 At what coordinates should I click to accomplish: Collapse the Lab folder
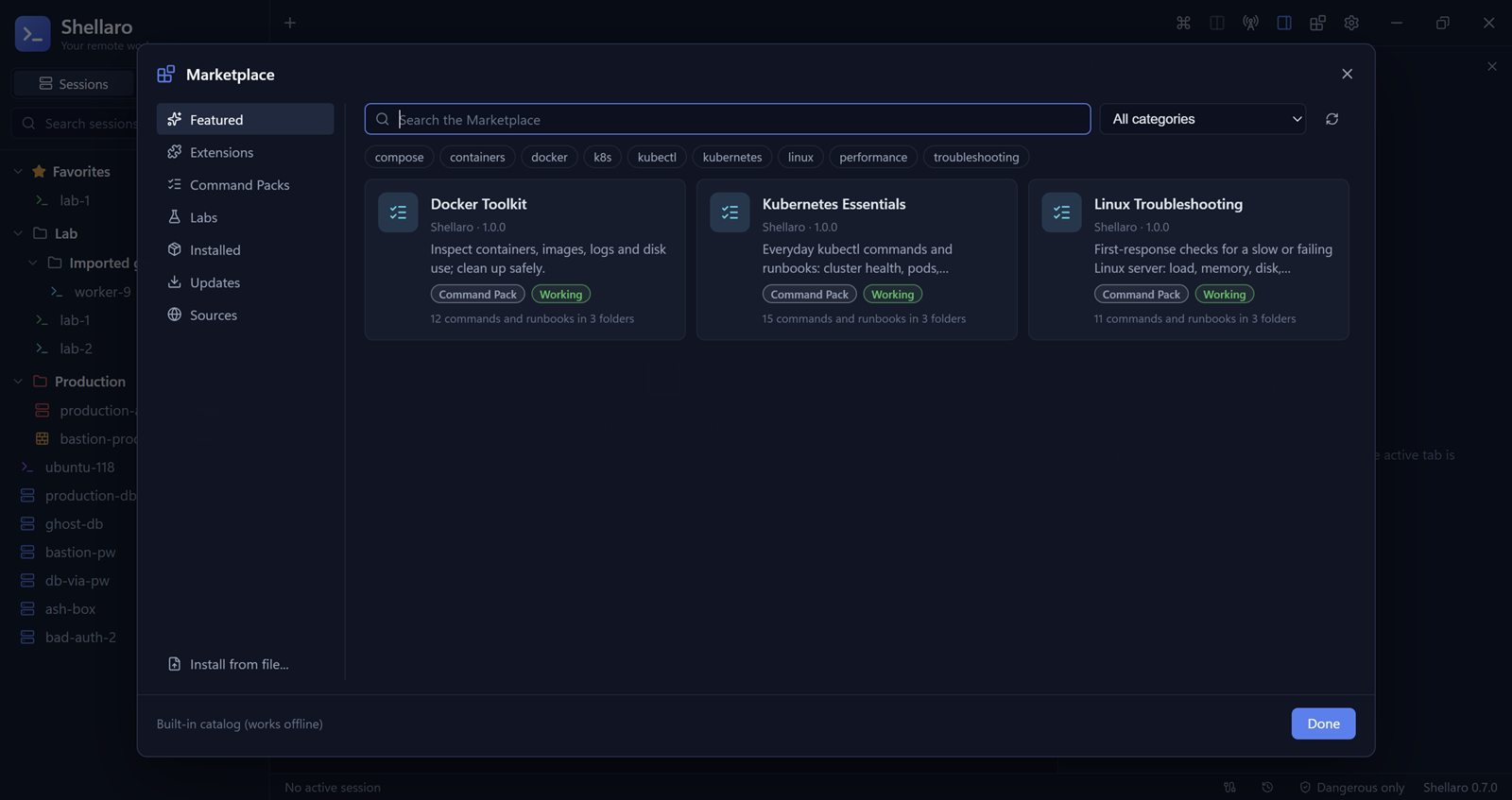coord(17,233)
